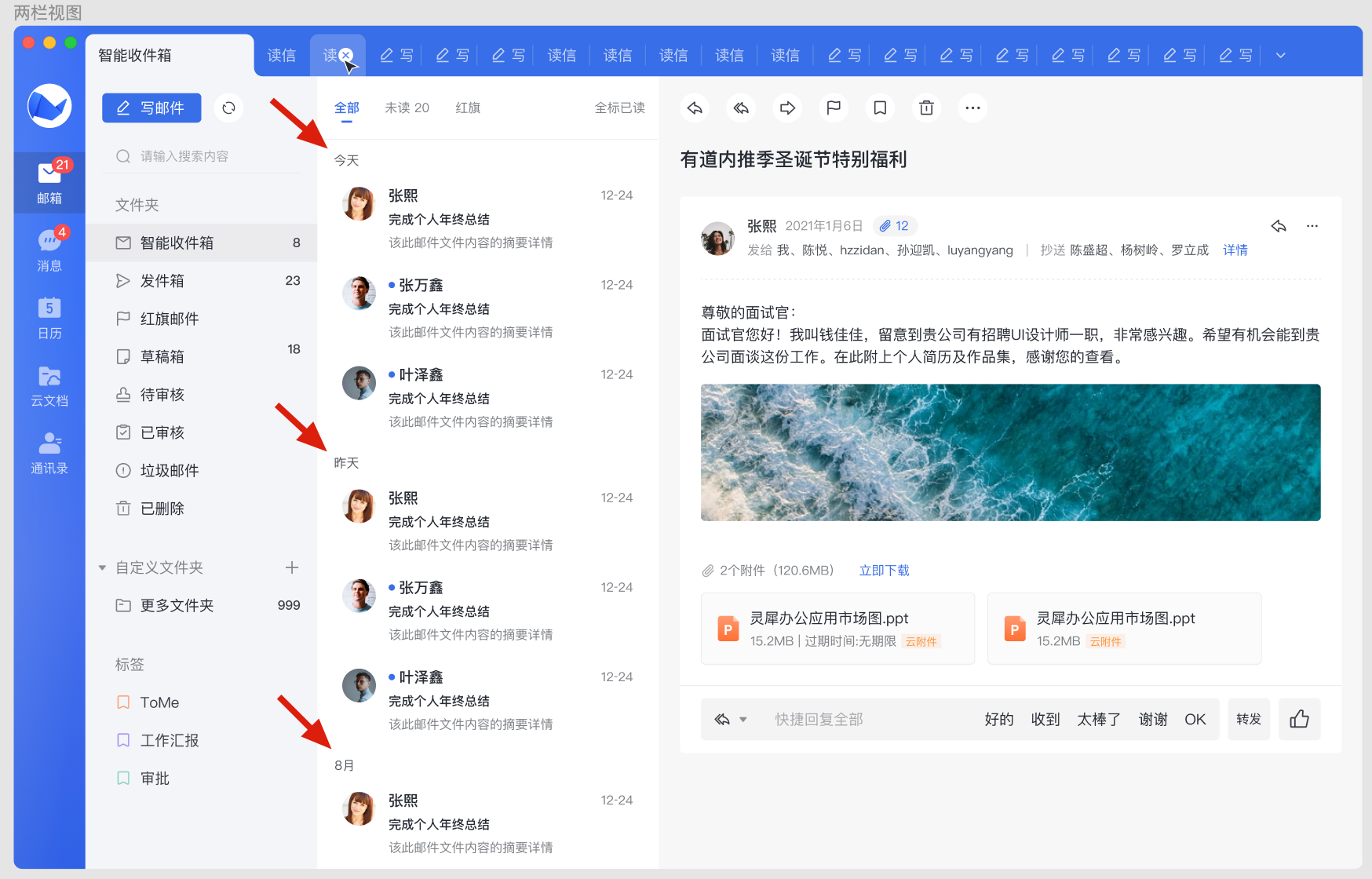Show the 全部 mail filter
Image resolution: width=1372 pixels, height=879 pixels.
pyautogui.click(x=347, y=108)
